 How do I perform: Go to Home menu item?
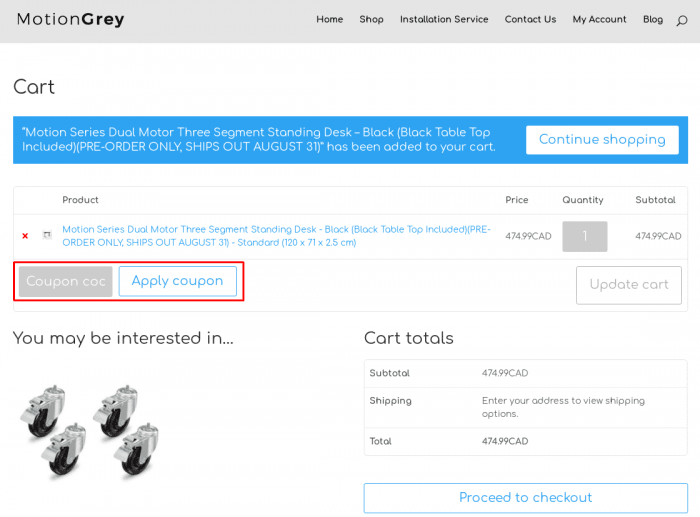(329, 19)
